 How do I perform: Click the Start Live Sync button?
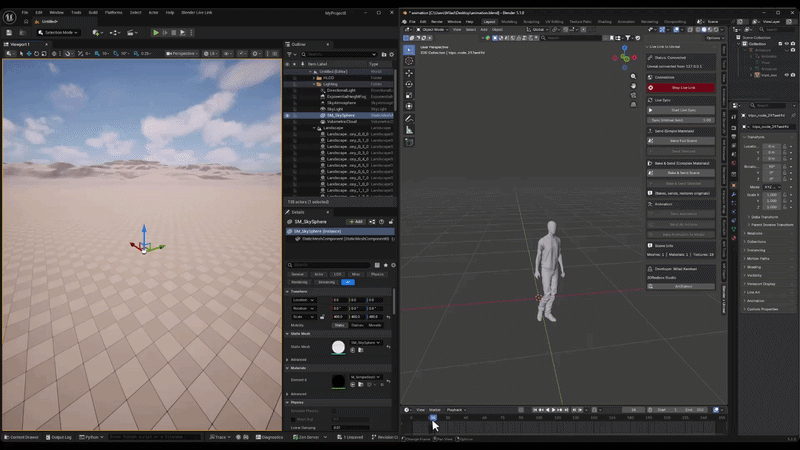click(x=681, y=110)
